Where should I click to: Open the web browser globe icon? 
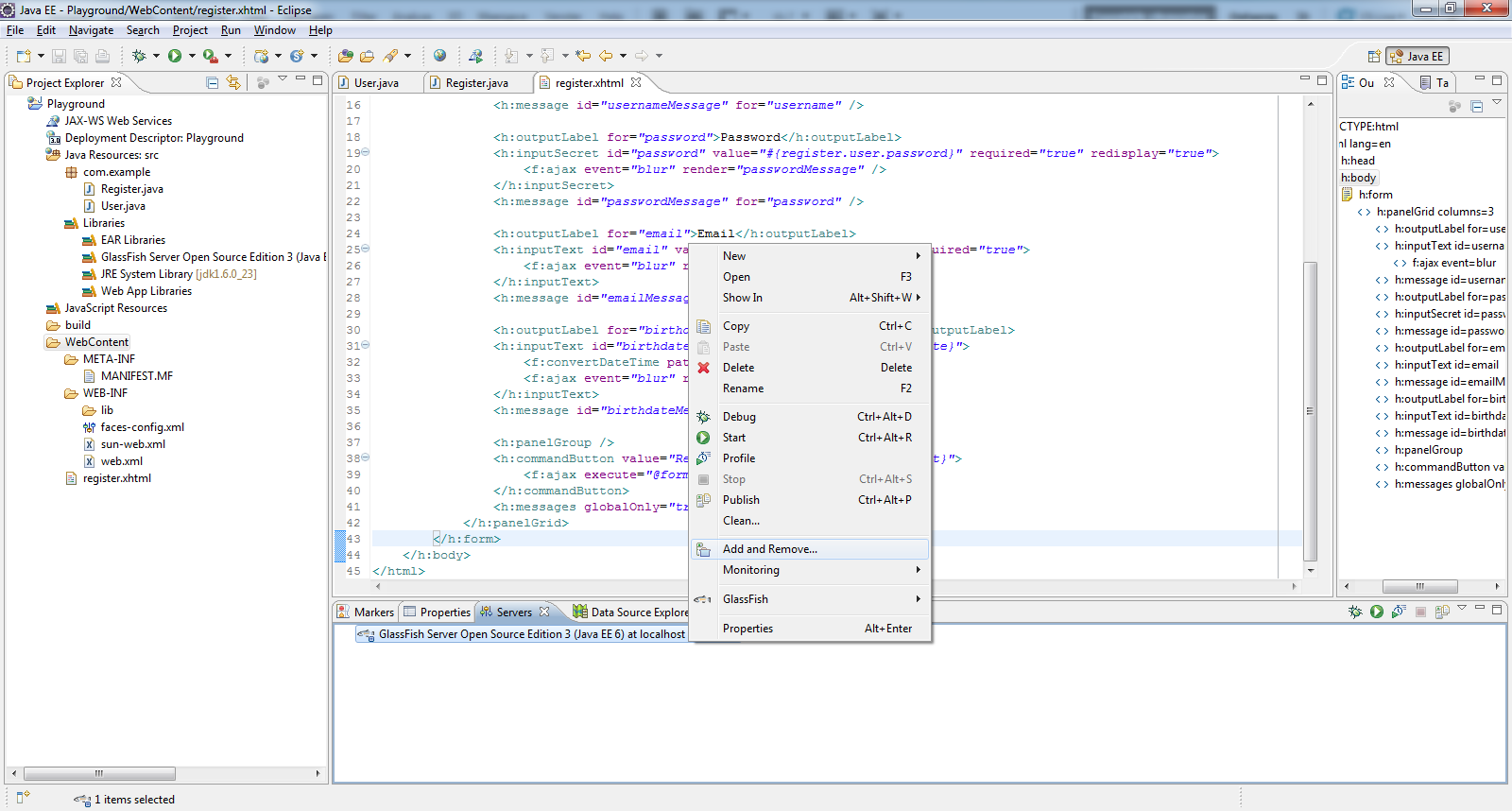coord(439,56)
